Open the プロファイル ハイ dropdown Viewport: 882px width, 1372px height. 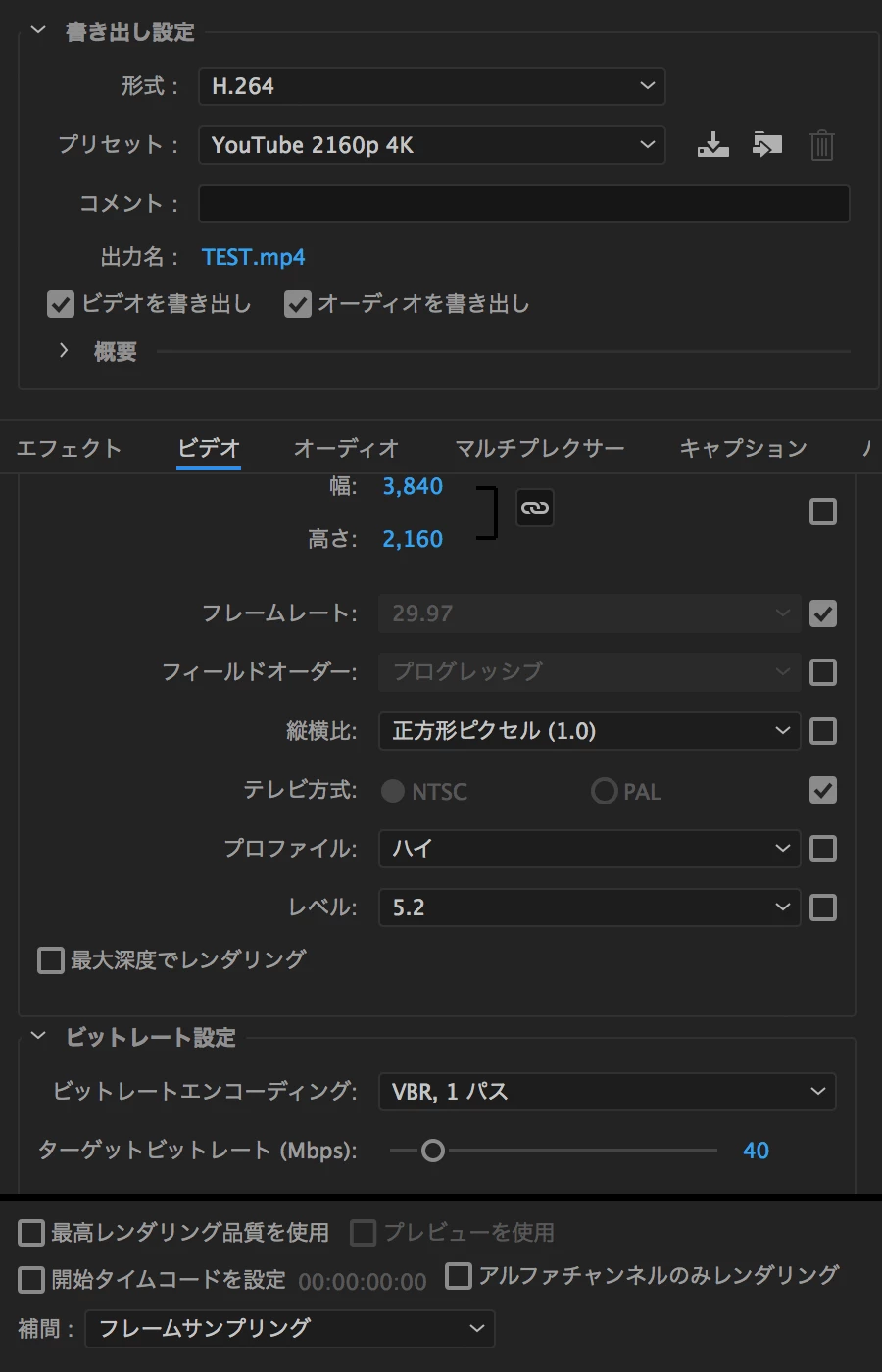590,849
